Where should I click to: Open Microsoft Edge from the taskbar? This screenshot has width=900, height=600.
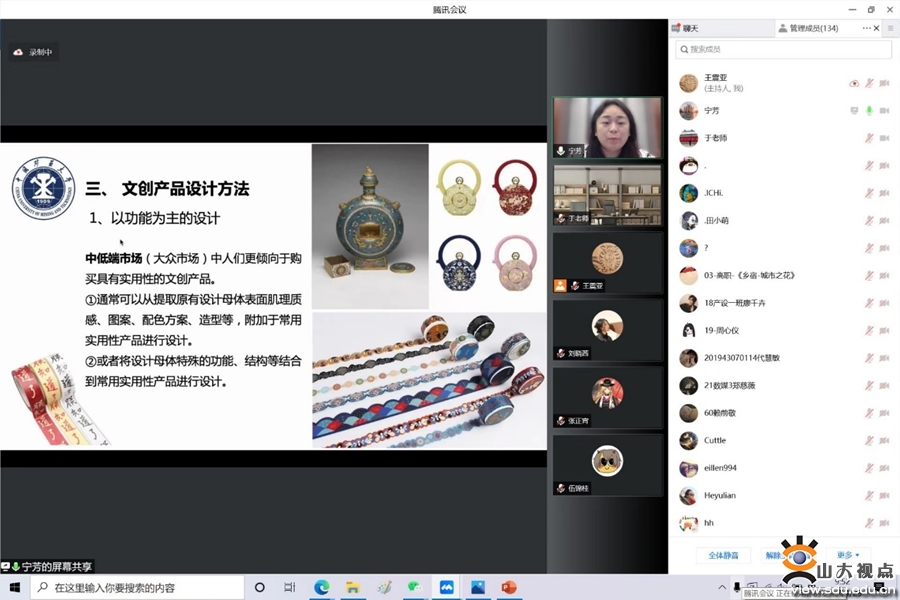[321, 587]
